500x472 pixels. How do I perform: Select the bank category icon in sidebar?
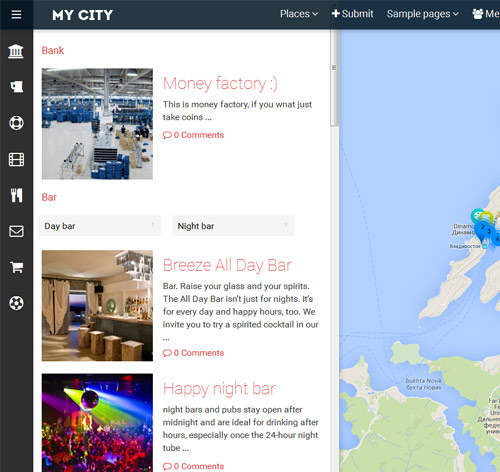click(16, 51)
